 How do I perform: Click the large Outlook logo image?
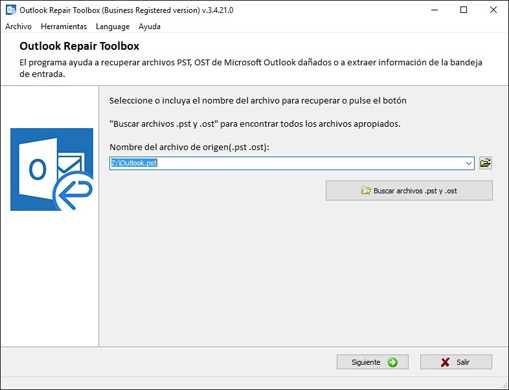tap(52, 169)
